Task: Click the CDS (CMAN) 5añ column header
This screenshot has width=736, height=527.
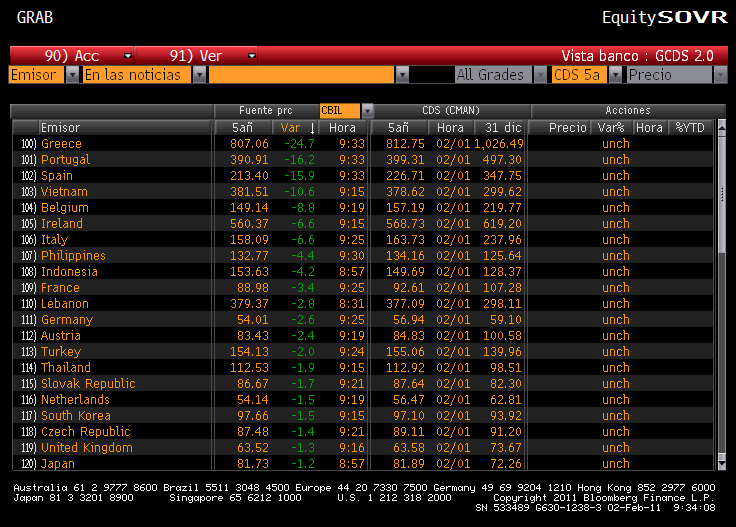Action: [399, 128]
